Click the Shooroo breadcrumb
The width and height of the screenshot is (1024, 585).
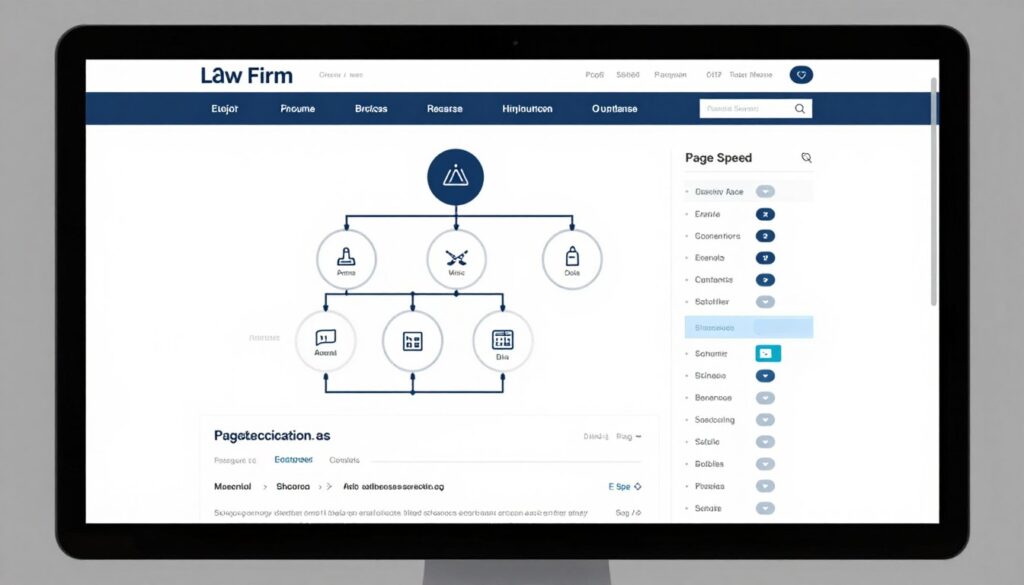pyautogui.click(x=293, y=486)
